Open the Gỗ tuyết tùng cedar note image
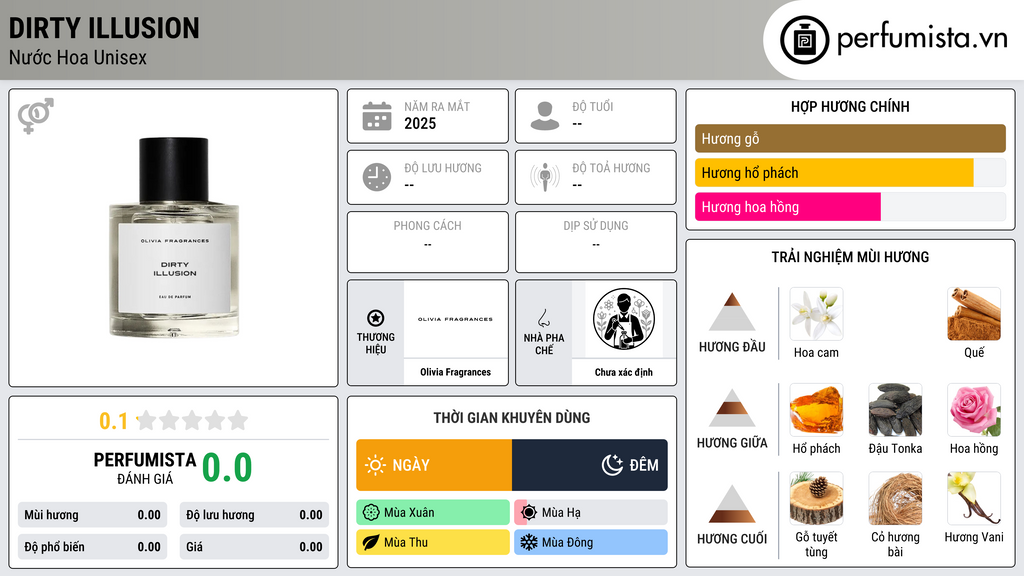This screenshot has height=576, width=1024. coord(816,499)
